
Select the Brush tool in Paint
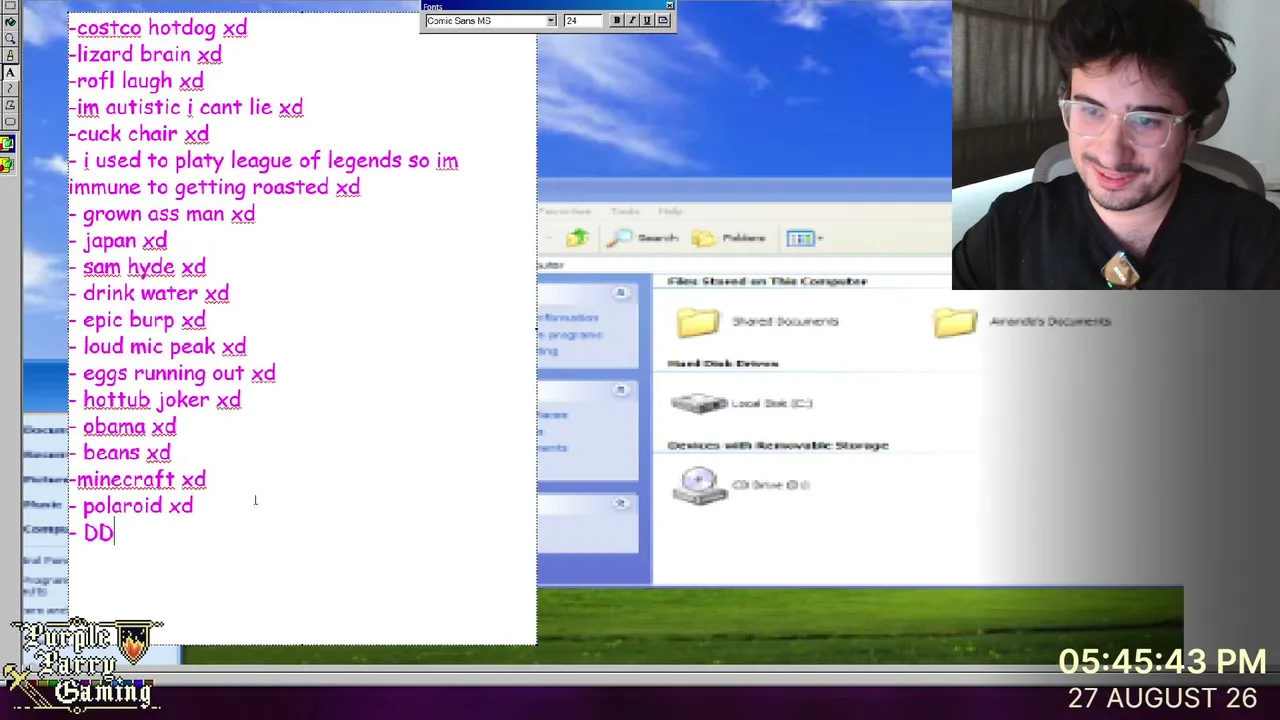click(x=10, y=55)
